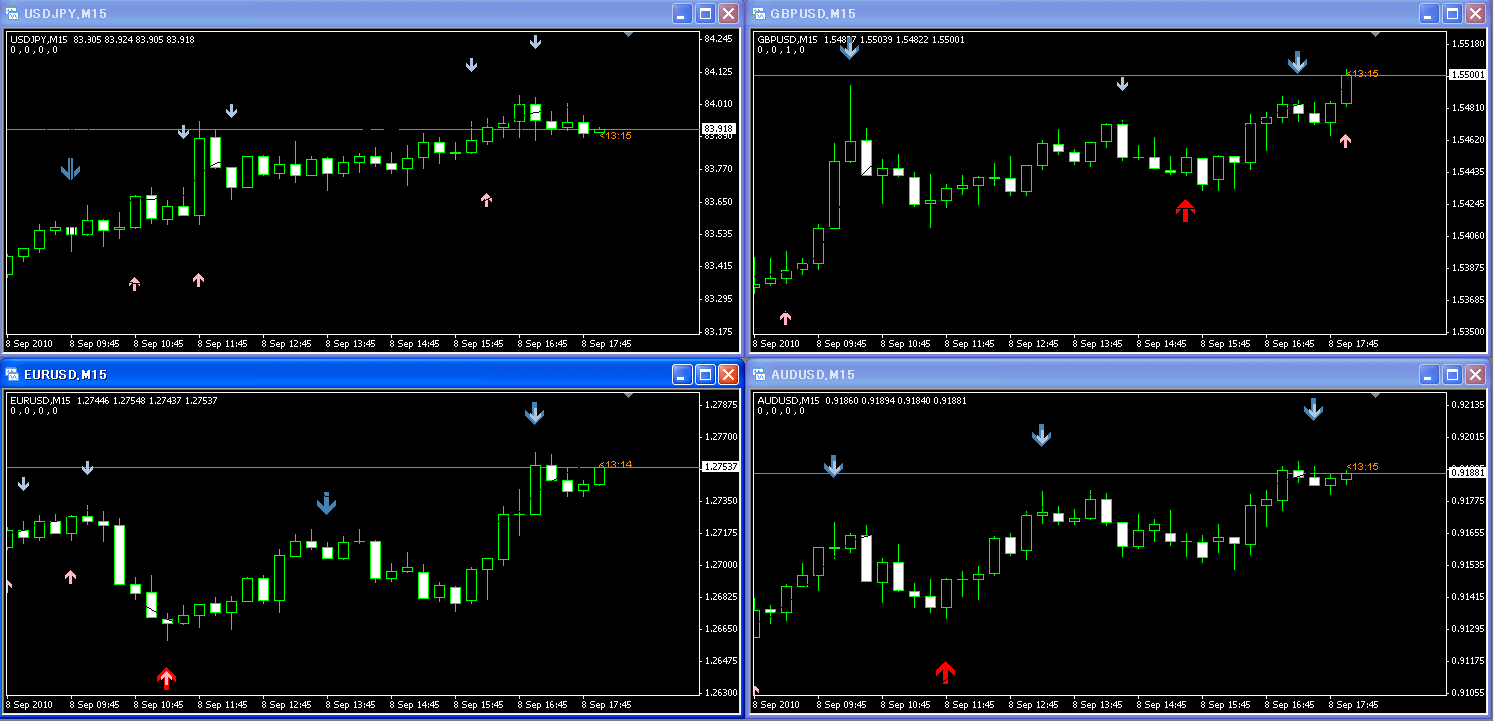Select the chart shift triangle in AUDUSD chart
The height and width of the screenshot is (721, 1494).
(x=1375, y=395)
